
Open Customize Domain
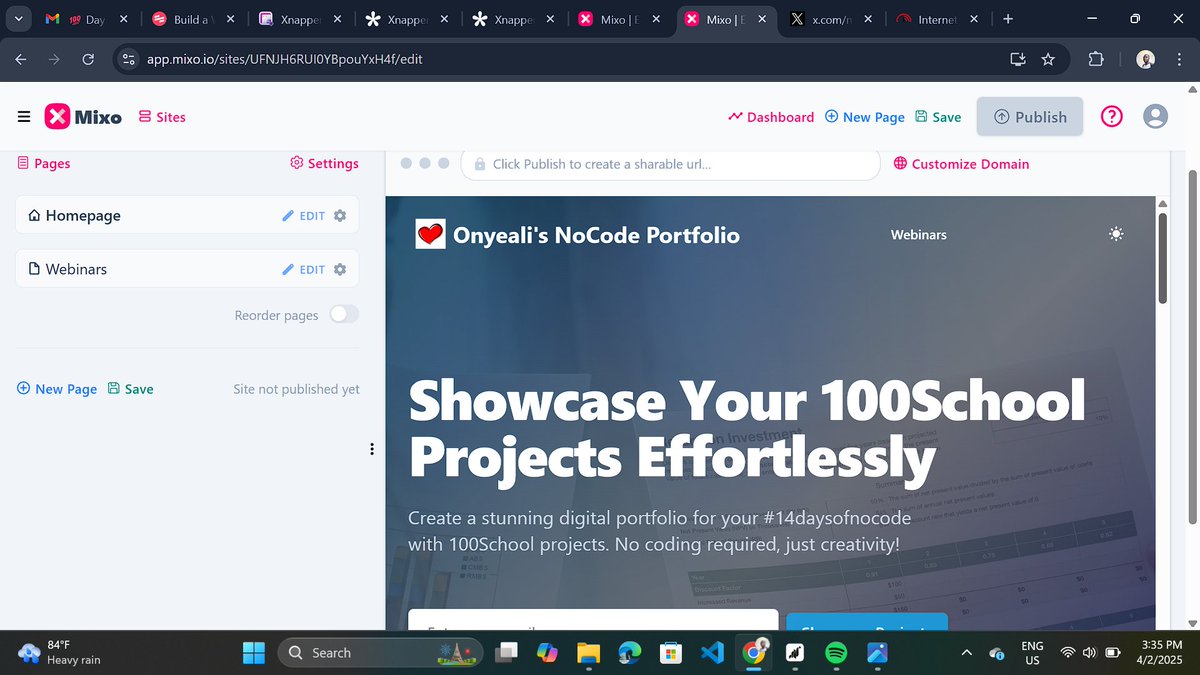pos(961,164)
